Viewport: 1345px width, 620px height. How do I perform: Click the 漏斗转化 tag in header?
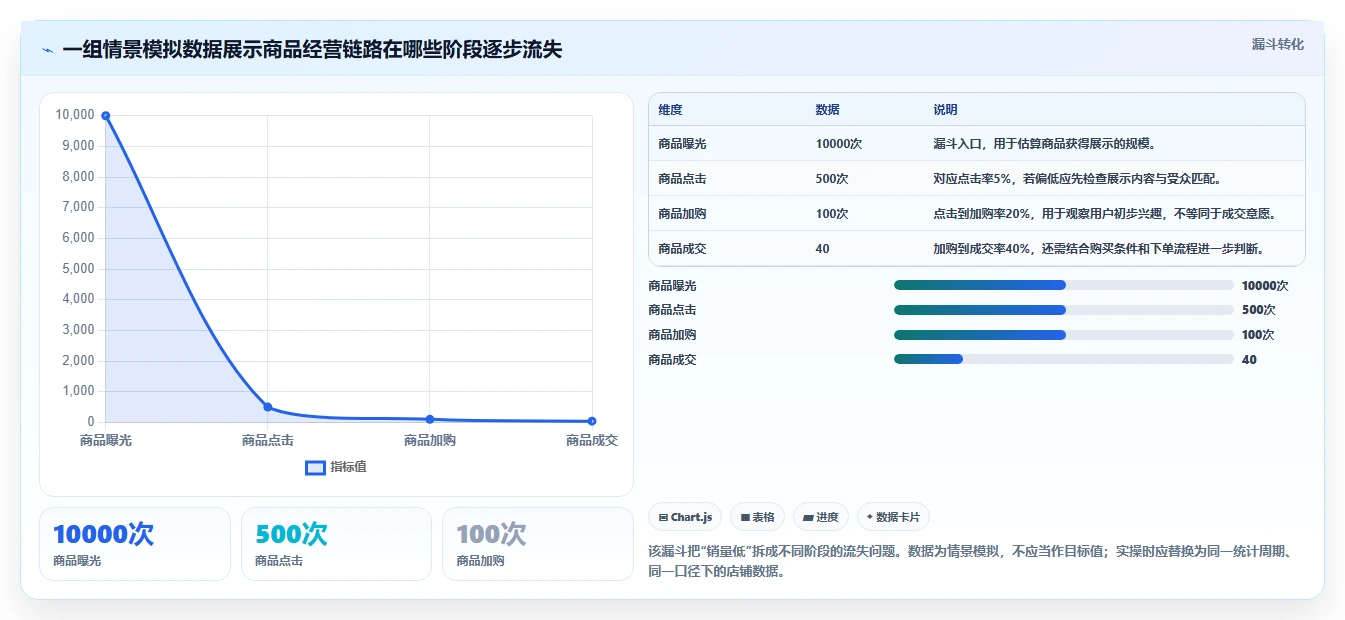(x=1278, y=44)
